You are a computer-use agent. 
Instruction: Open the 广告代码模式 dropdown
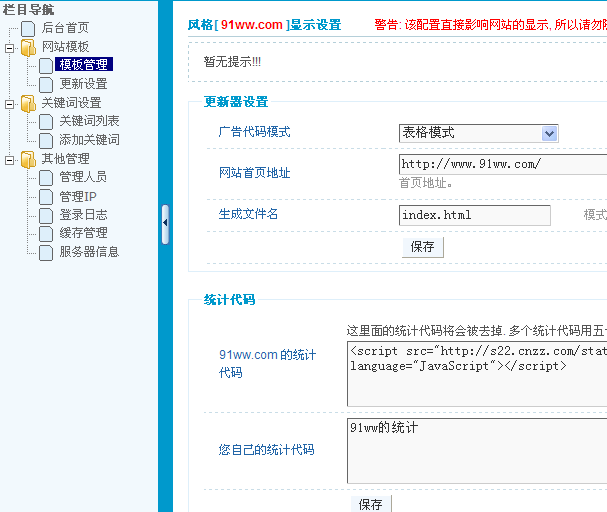478,133
